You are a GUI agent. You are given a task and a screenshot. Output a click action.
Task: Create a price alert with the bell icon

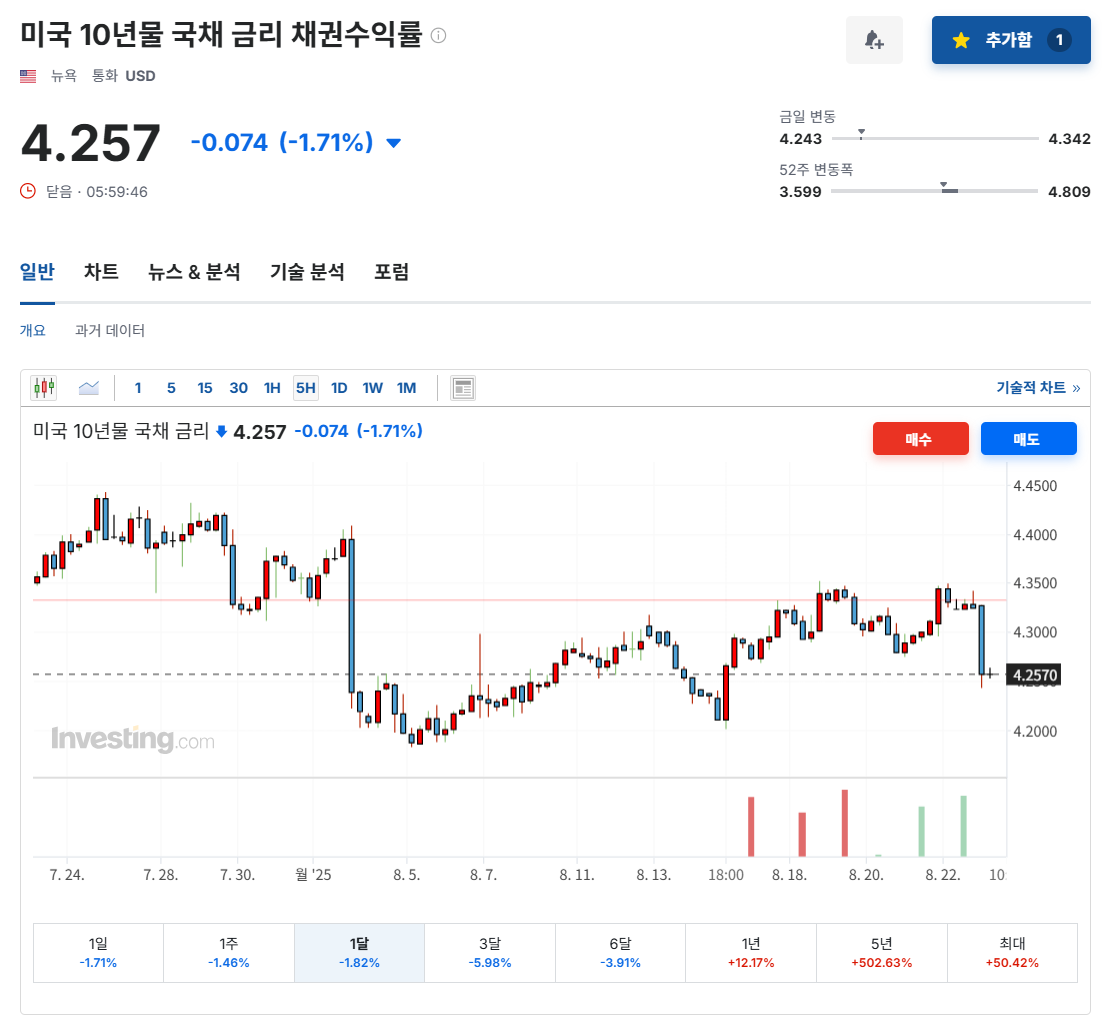pos(874,39)
